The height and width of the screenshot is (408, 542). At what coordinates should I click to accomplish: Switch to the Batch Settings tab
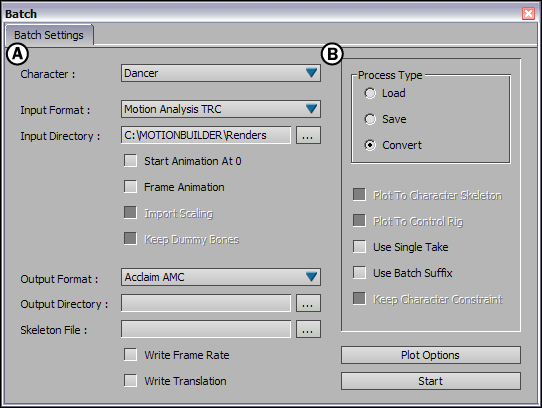point(49,35)
